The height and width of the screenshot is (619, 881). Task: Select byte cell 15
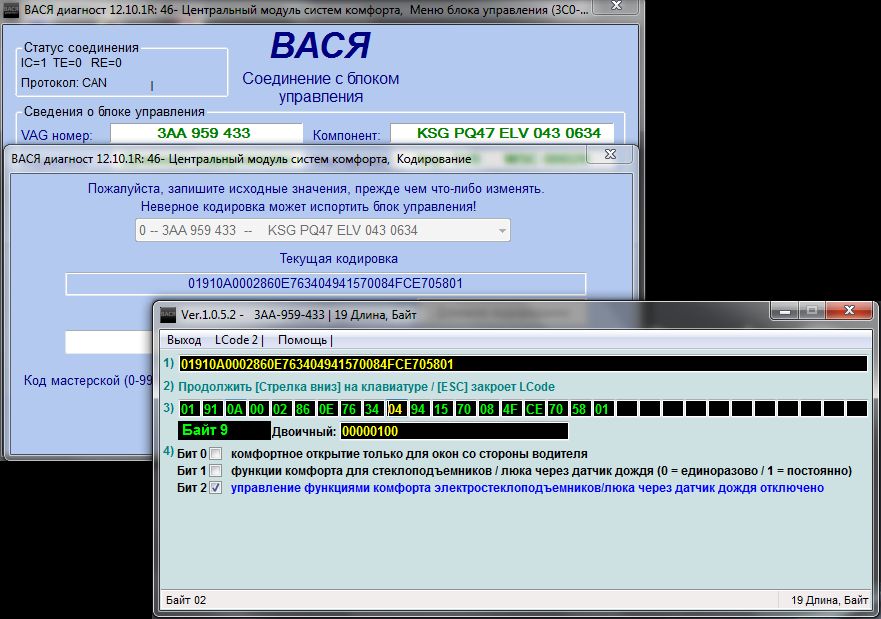click(x=442, y=409)
